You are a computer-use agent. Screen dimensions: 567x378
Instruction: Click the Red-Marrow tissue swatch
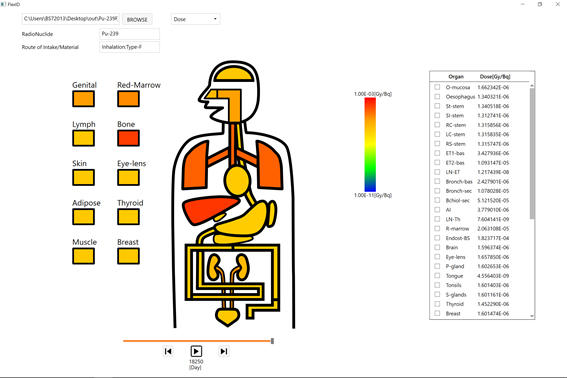point(128,99)
